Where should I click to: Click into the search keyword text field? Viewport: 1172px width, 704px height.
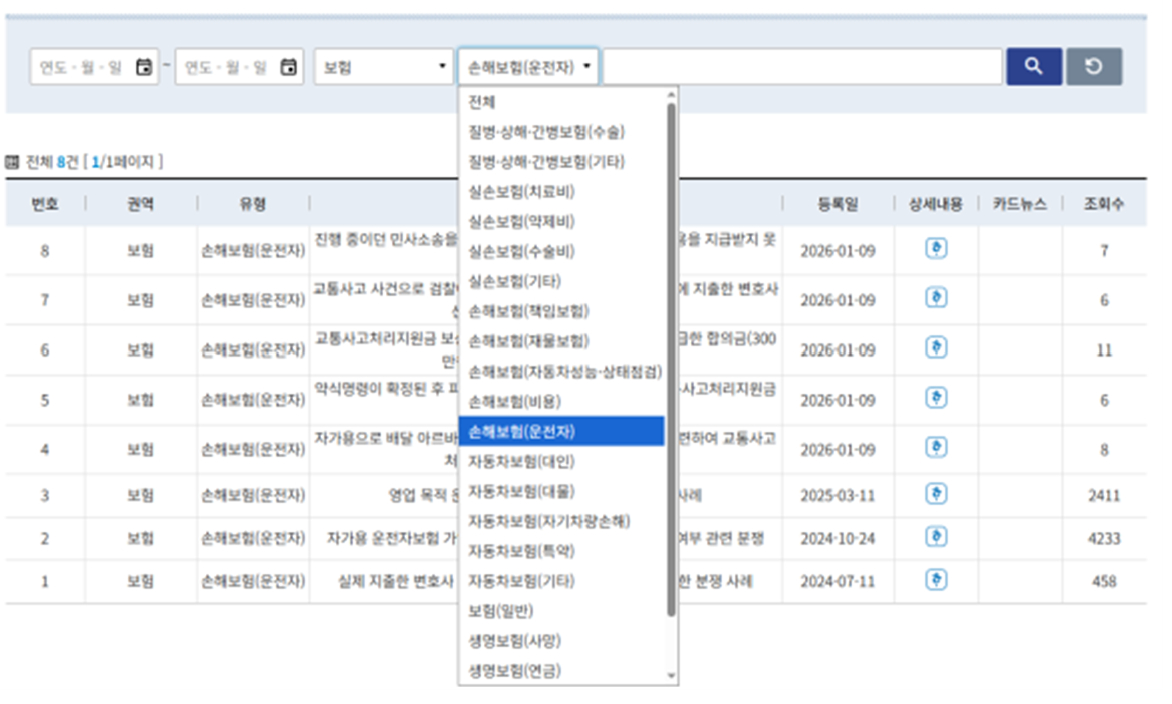coord(802,67)
